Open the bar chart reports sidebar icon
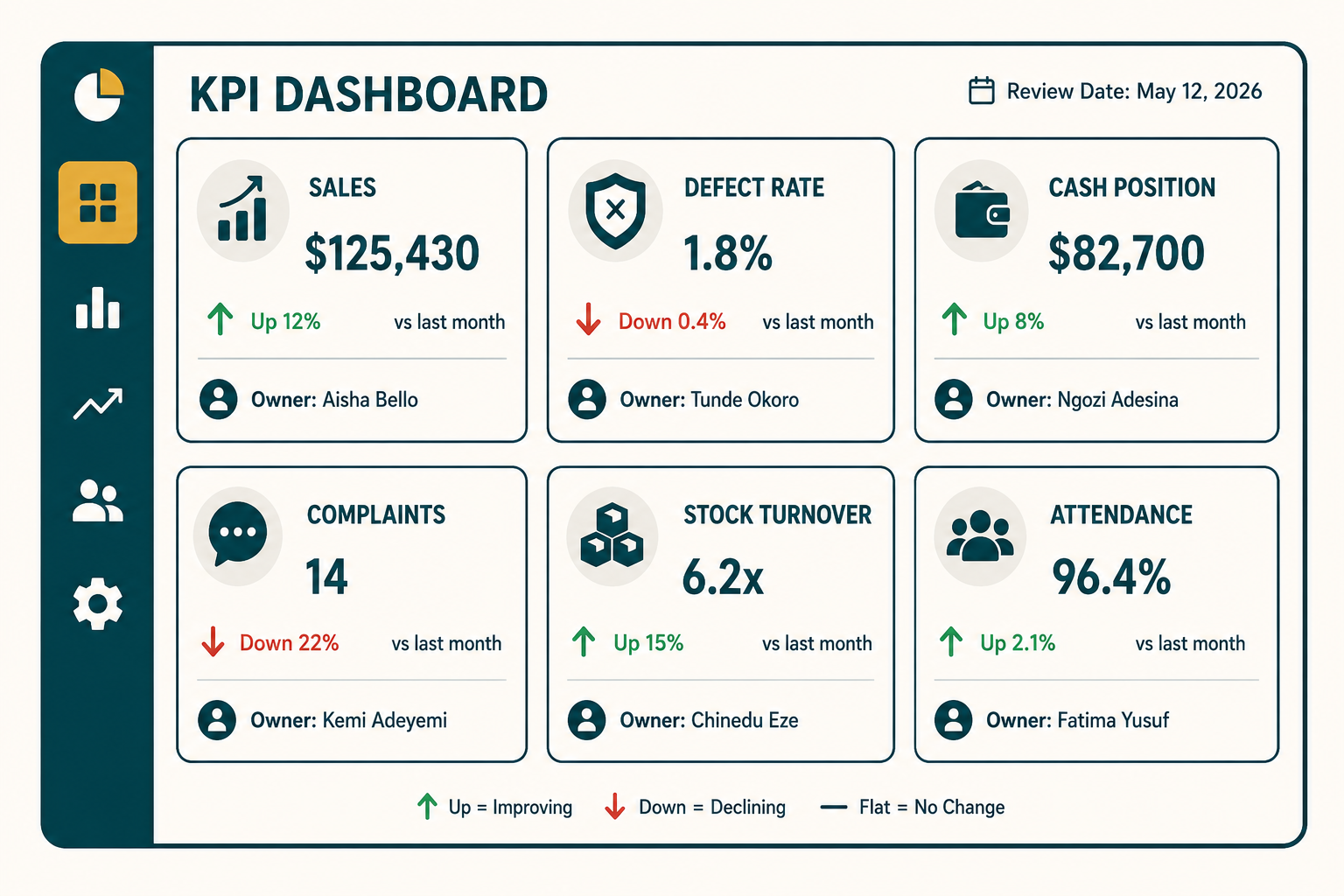Image resolution: width=1344 pixels, height=896 pixels. (x=98, y=308)
